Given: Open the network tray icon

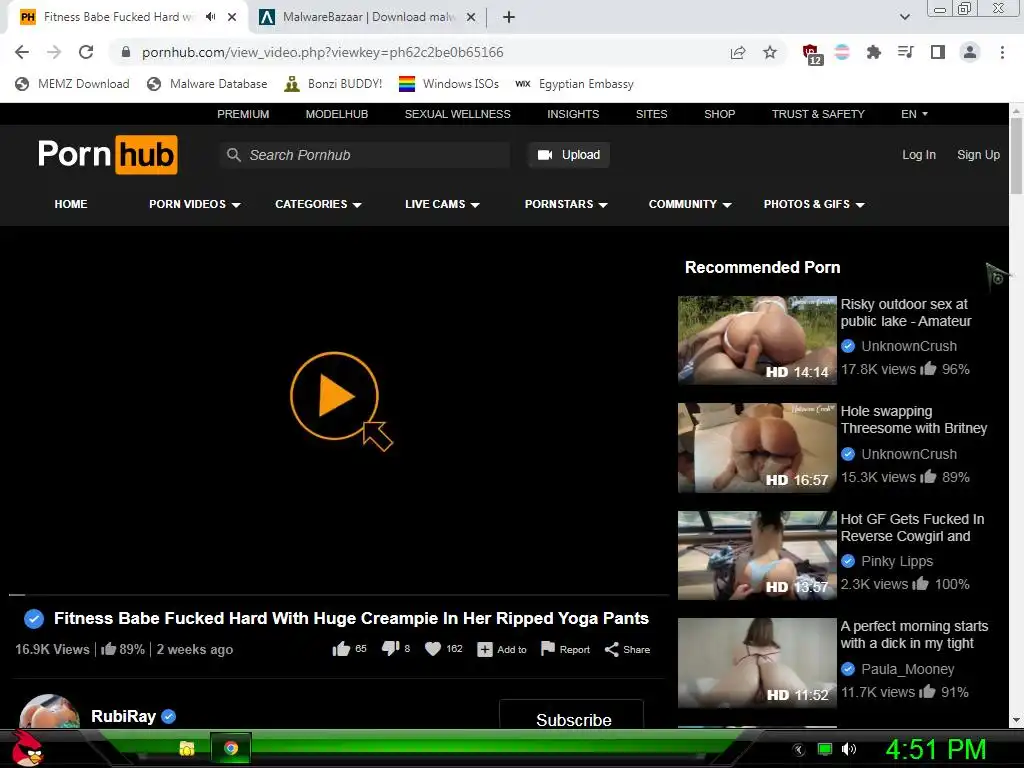Looking at the screenshot, I should [825, 749].
